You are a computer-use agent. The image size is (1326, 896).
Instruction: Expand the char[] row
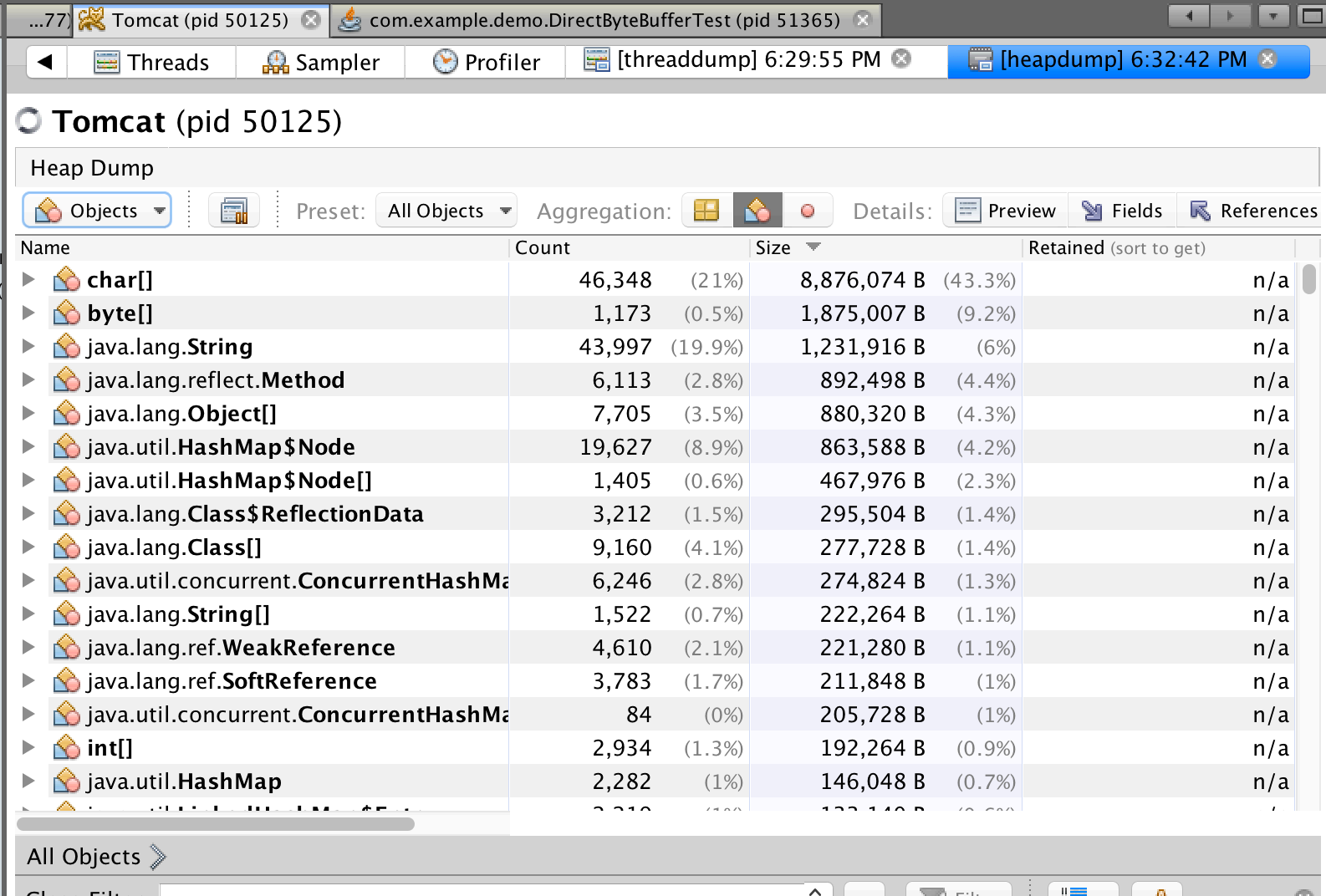click(x=28, y=280)
